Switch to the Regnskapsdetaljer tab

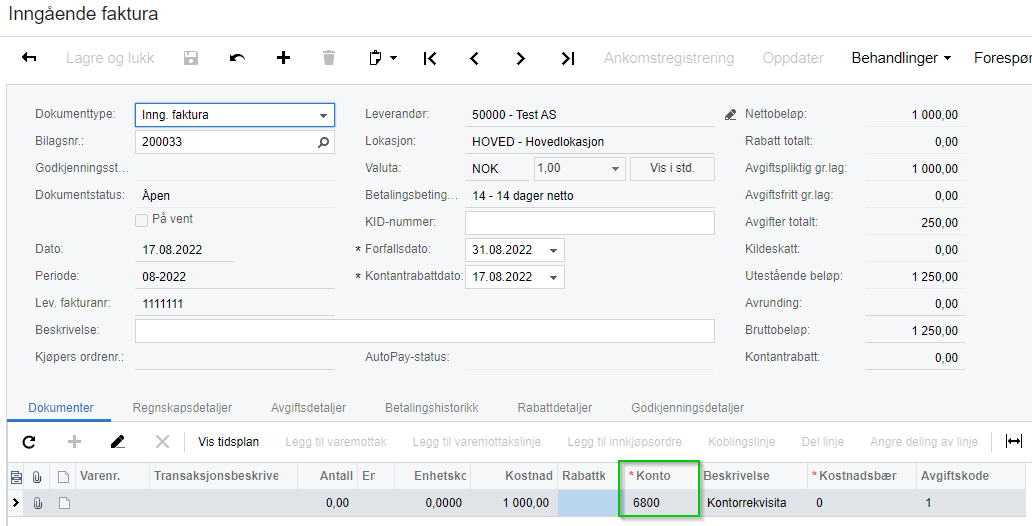click(x=182, y=408)
